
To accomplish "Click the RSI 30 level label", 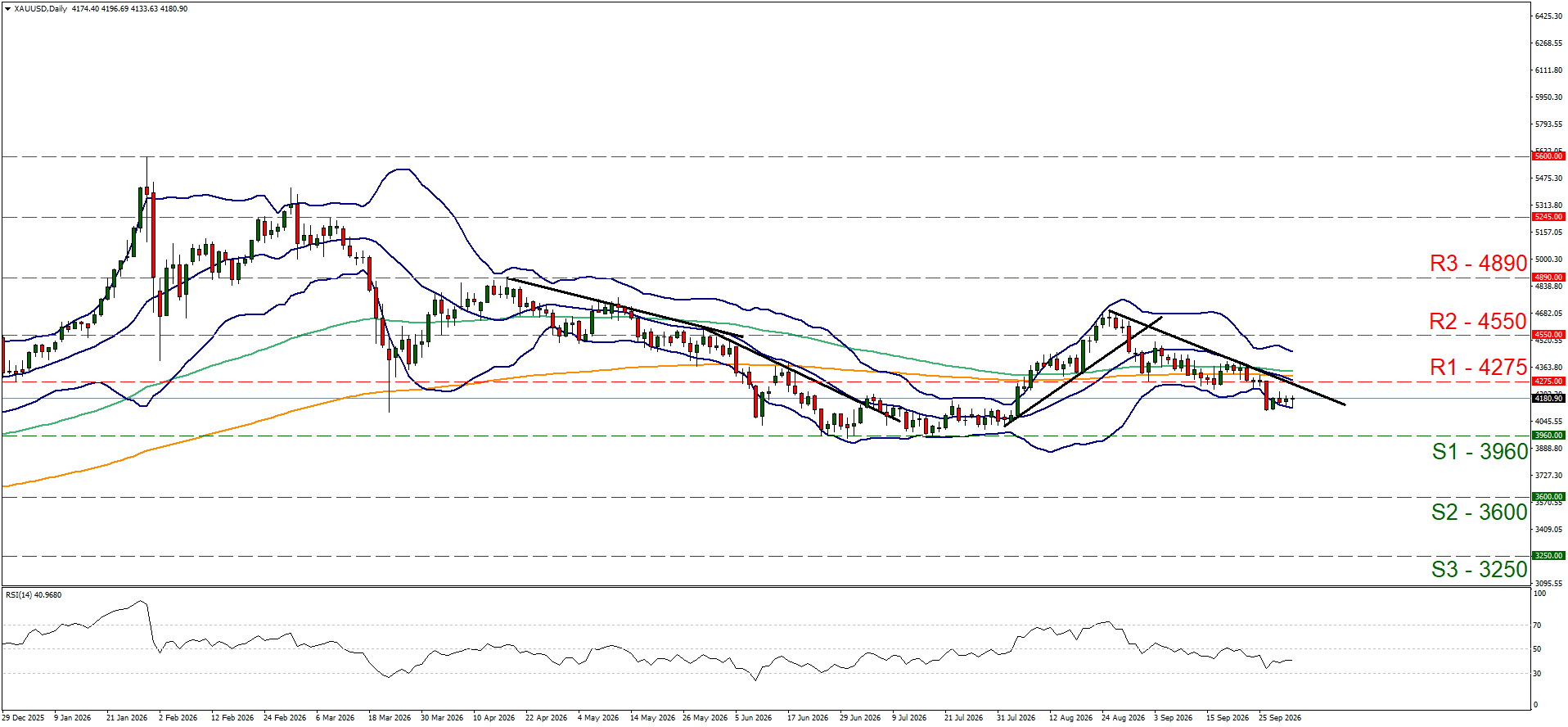I will (x=1537, y=674).
